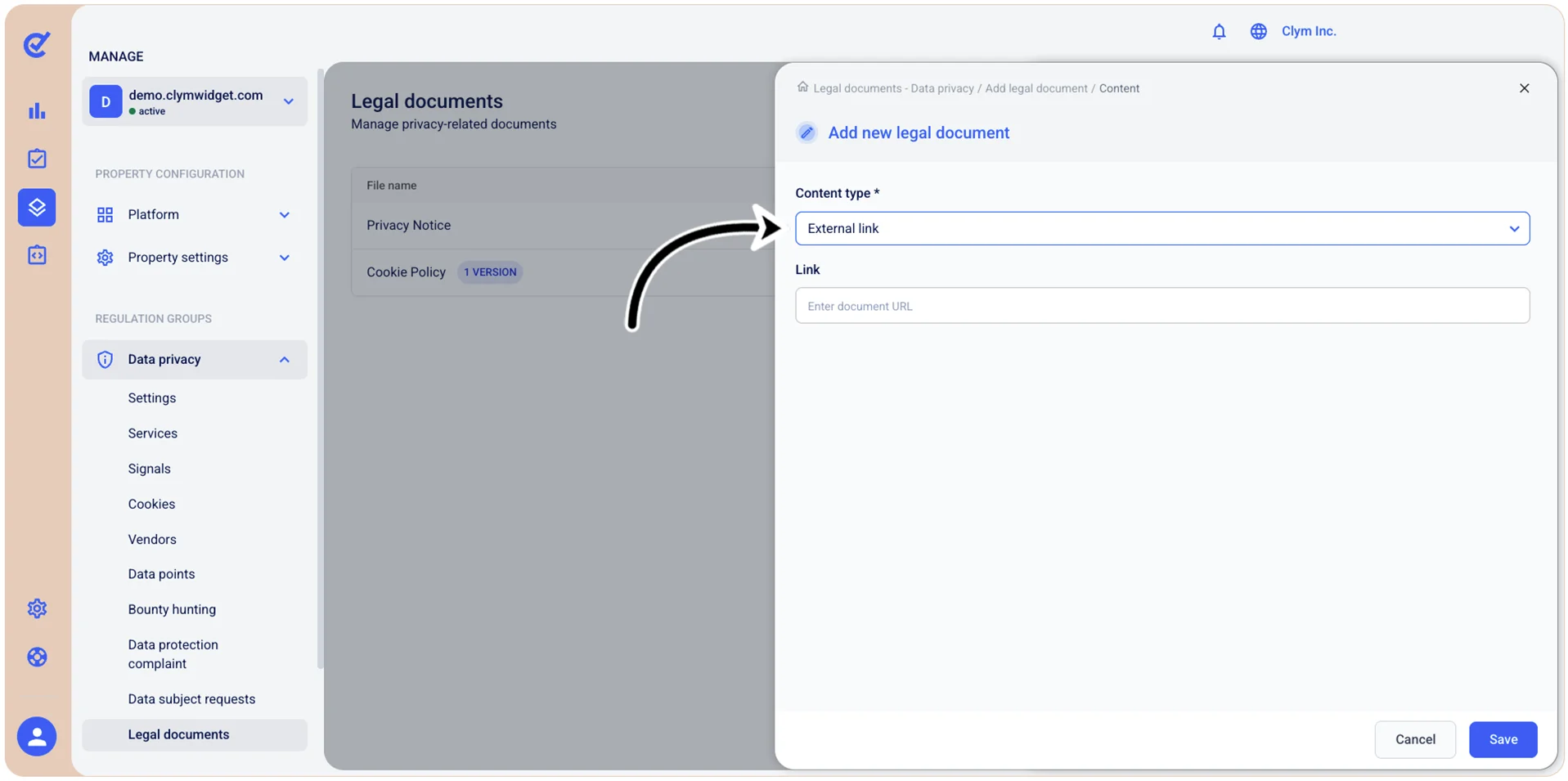Open the code embed icon in sidebar
Screen dimensions: 1568x781
37,255
